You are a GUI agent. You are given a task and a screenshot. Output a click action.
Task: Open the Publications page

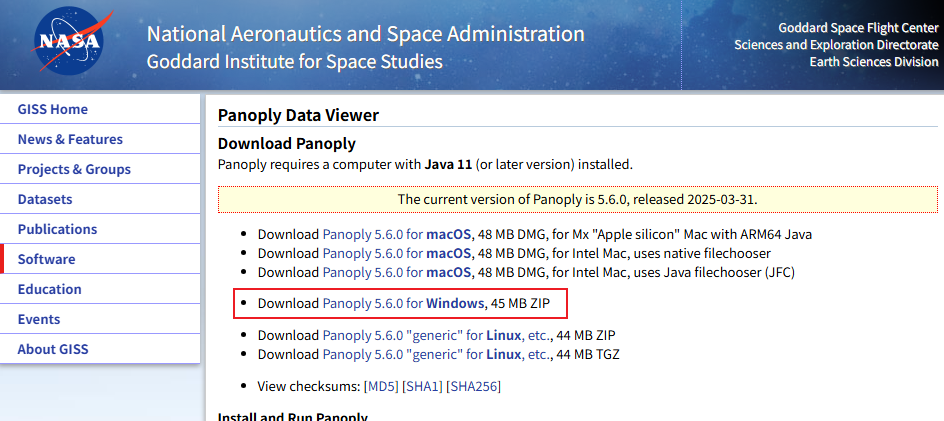100,229
